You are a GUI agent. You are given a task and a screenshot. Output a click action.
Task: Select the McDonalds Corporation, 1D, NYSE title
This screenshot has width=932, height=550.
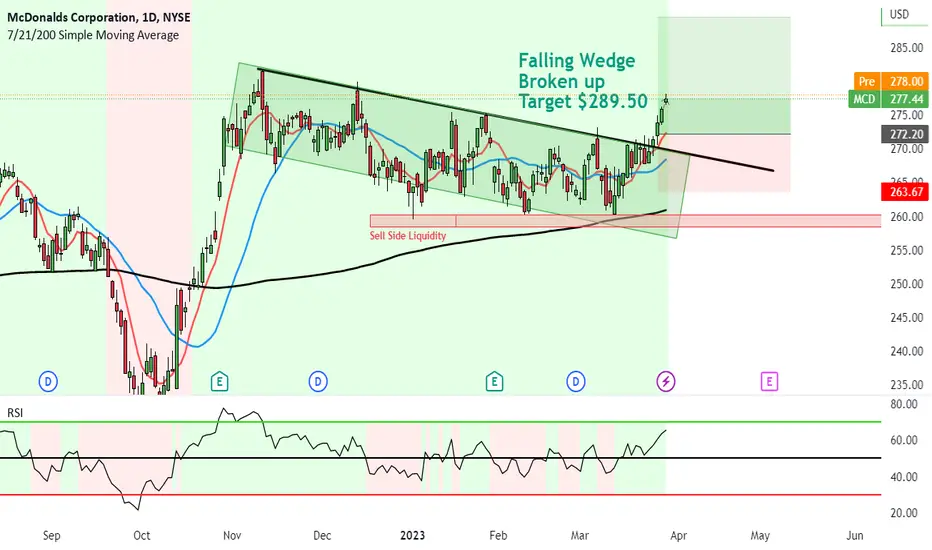(99, 17)
